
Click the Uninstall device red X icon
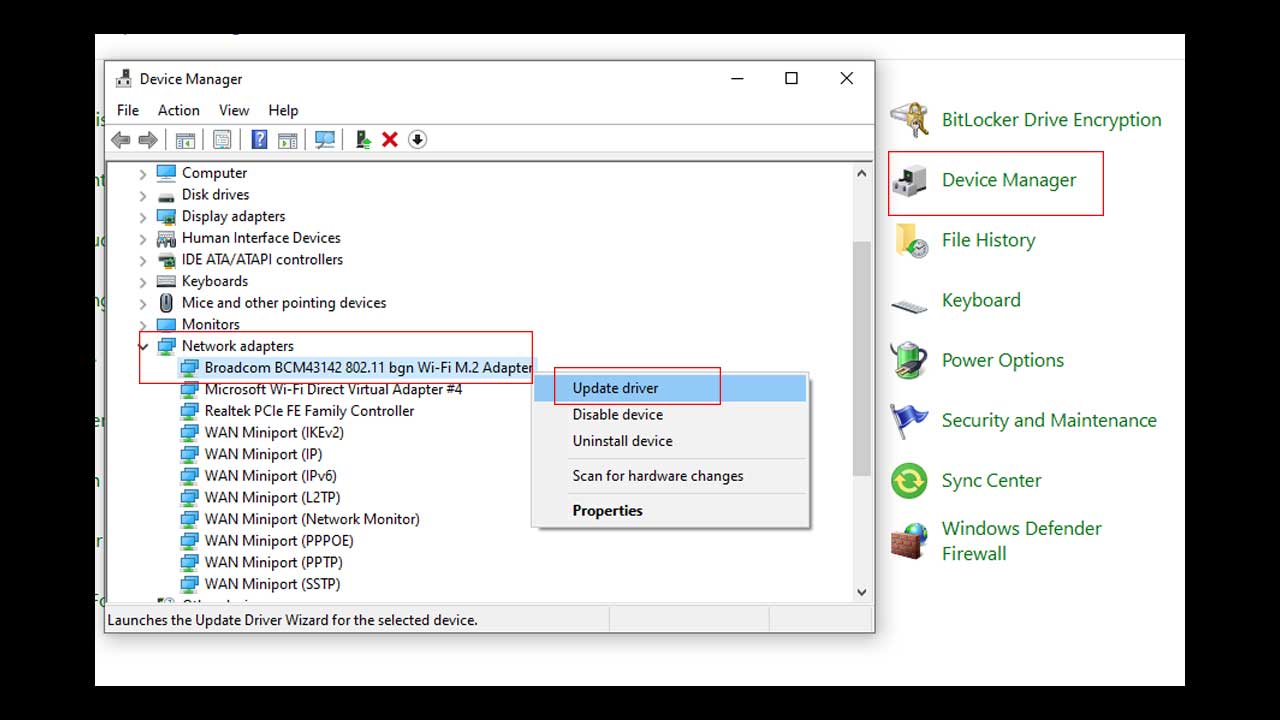(x=390, y=139)
